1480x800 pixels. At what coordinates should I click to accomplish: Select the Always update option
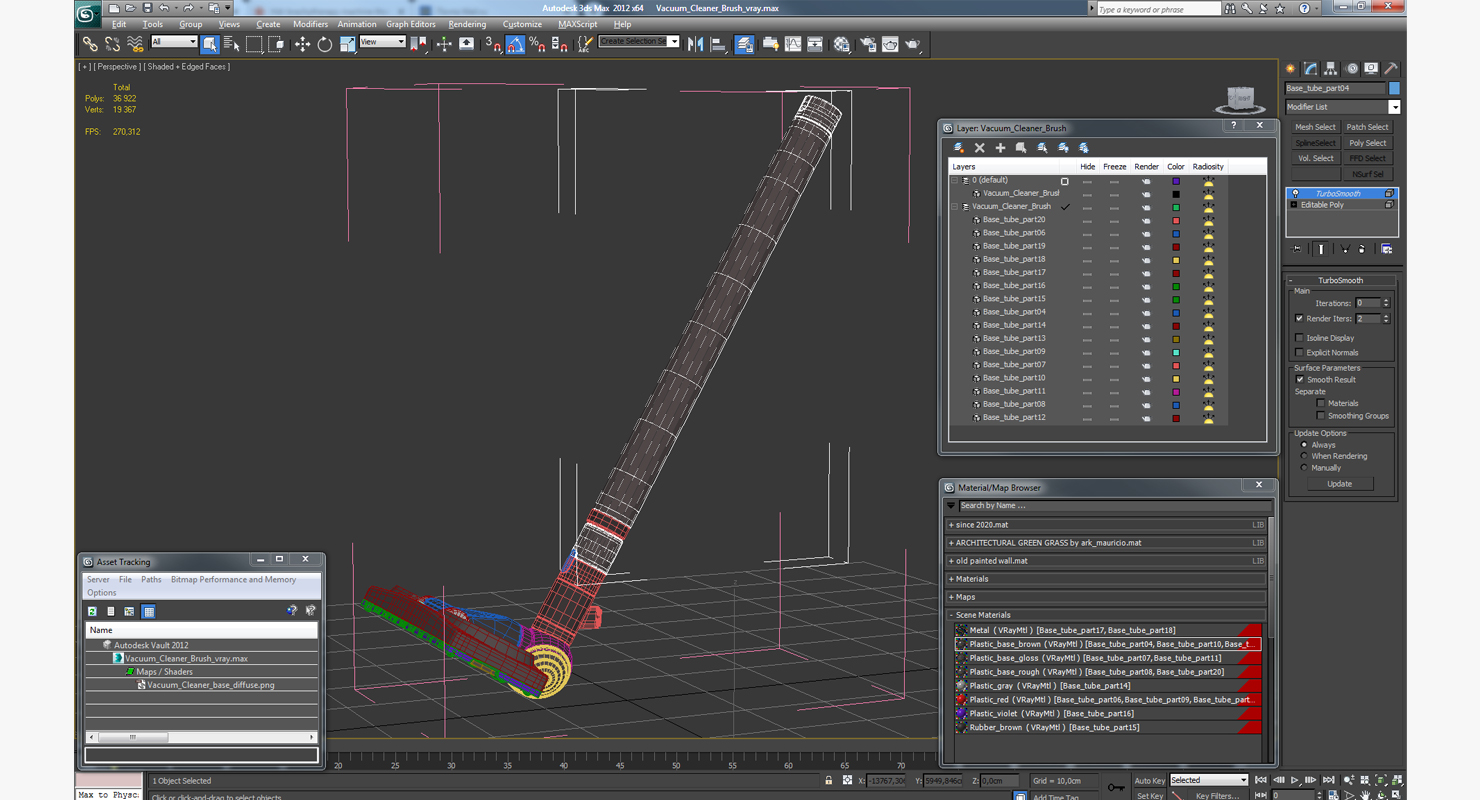1304,445
